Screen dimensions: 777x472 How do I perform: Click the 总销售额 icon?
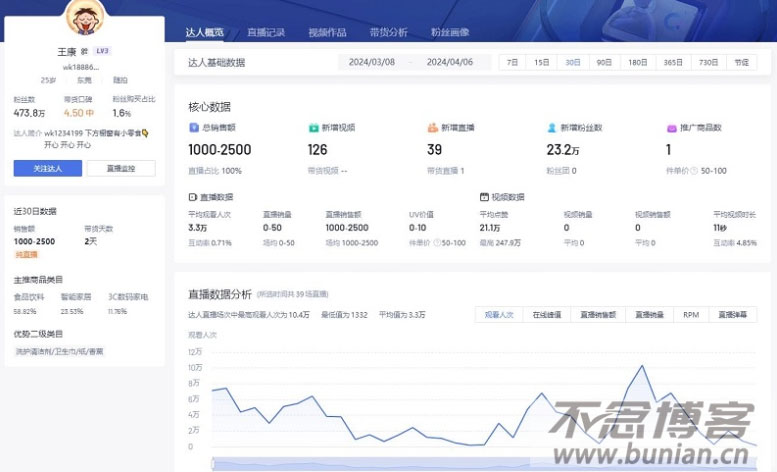(194, 128)
